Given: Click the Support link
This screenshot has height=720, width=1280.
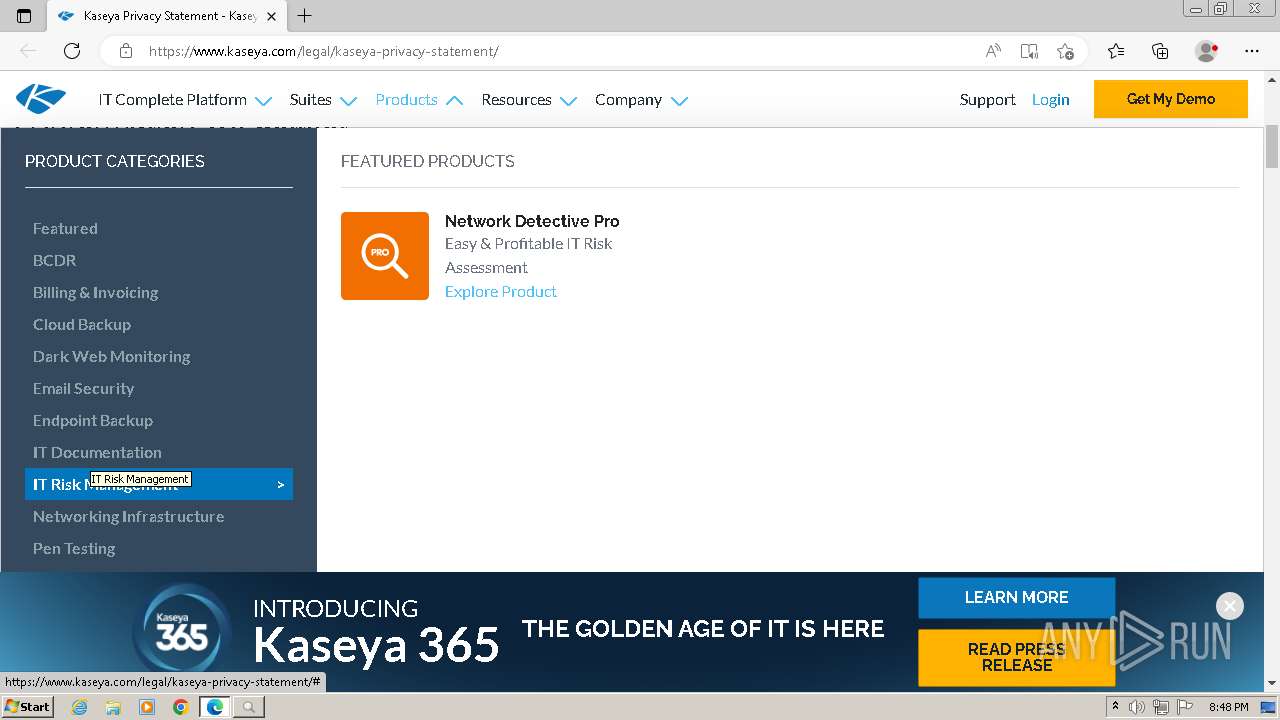Looking at the screenshot, I should [987, 99].
